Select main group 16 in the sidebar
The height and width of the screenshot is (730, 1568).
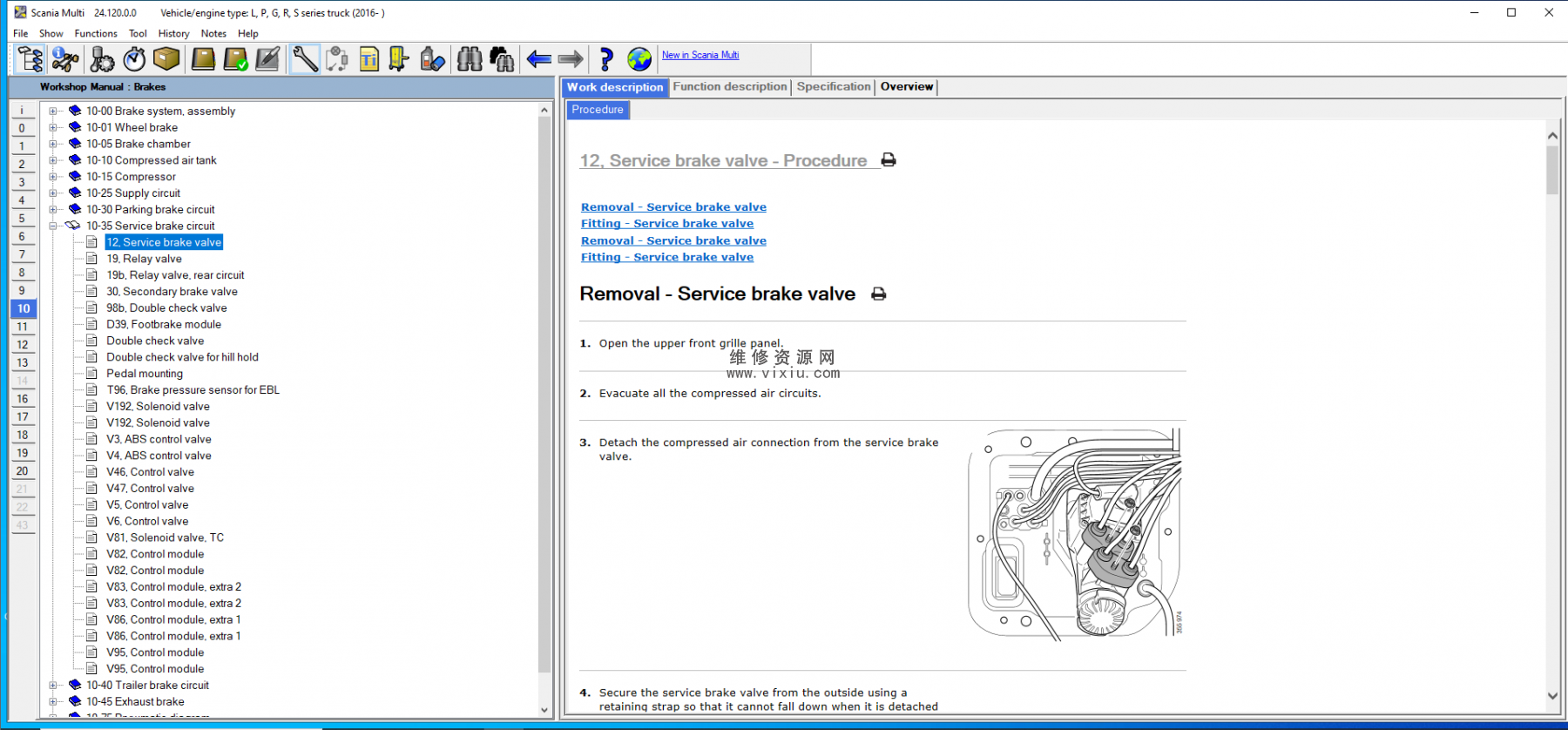point(23,399)
